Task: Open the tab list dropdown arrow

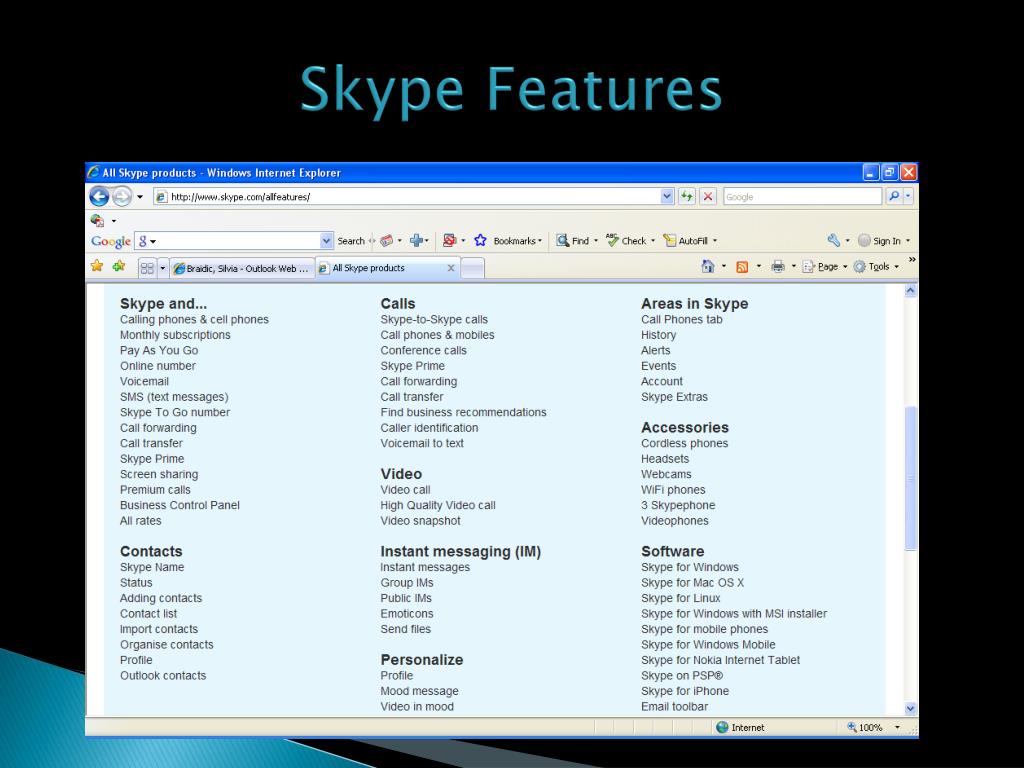Action: [x=163, y=268]
